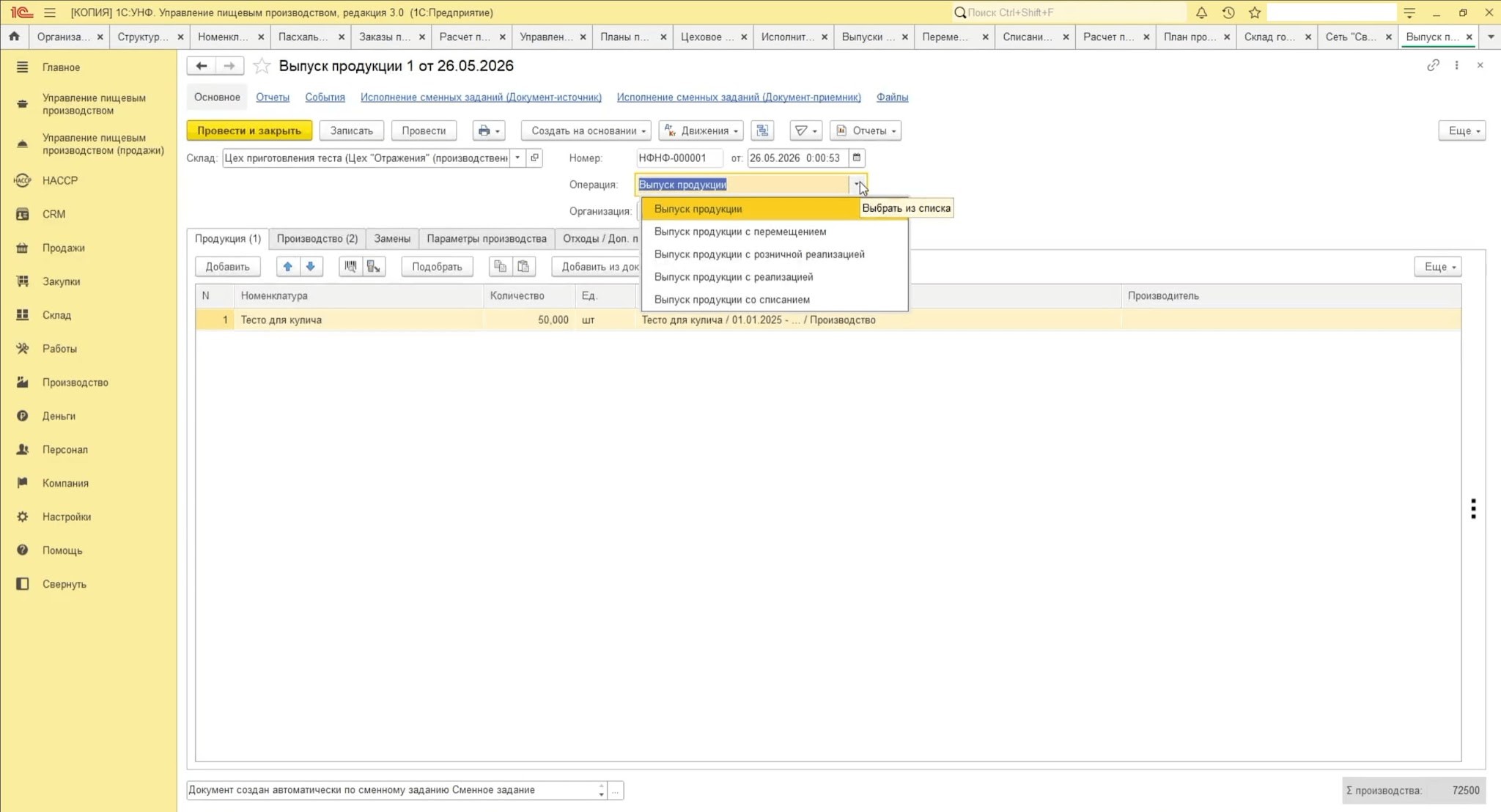1501x812 pixels.
Task: Expand the 'Отчеты' toolbar dropdown
Action: click(x=866, y=130)
